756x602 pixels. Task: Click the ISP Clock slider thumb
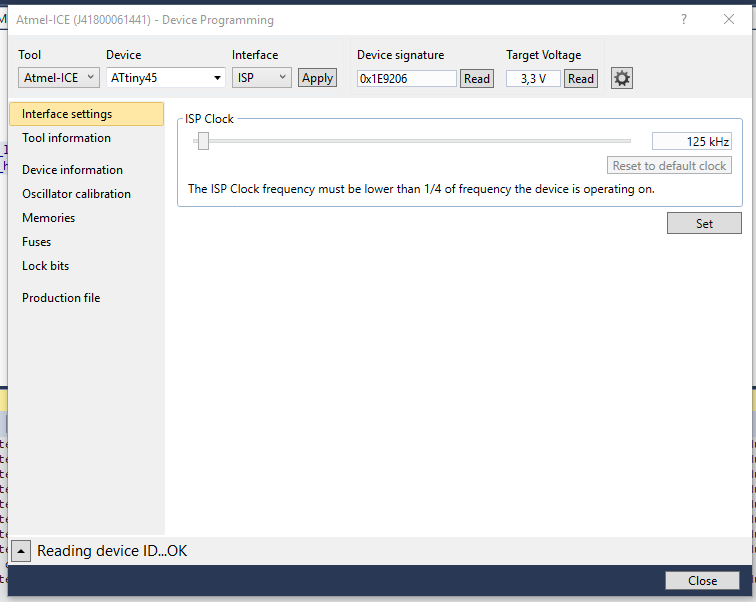tap(203, 141)
